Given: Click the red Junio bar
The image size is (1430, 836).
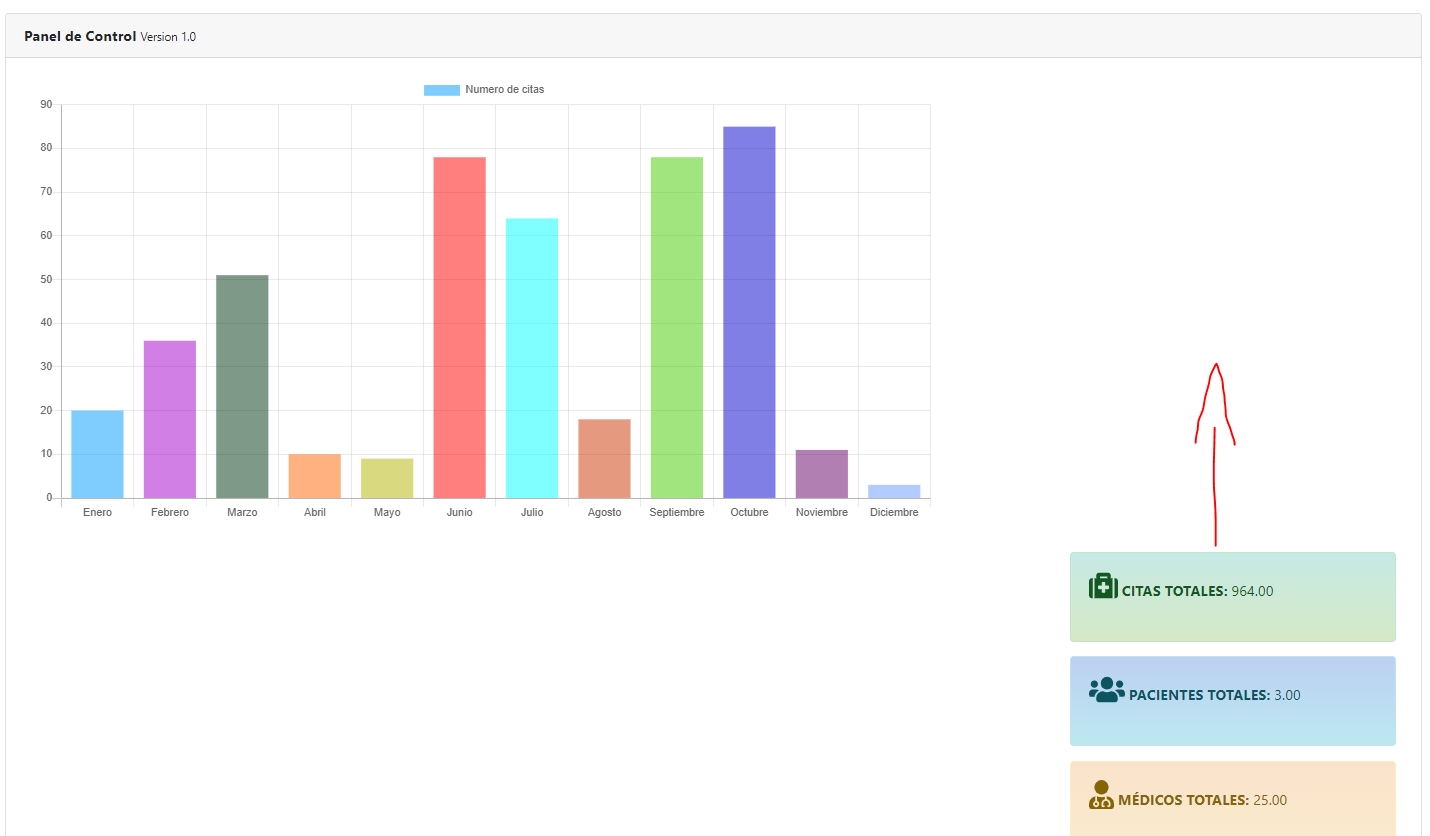Looking at the screenshot, I should click(459, 328).
